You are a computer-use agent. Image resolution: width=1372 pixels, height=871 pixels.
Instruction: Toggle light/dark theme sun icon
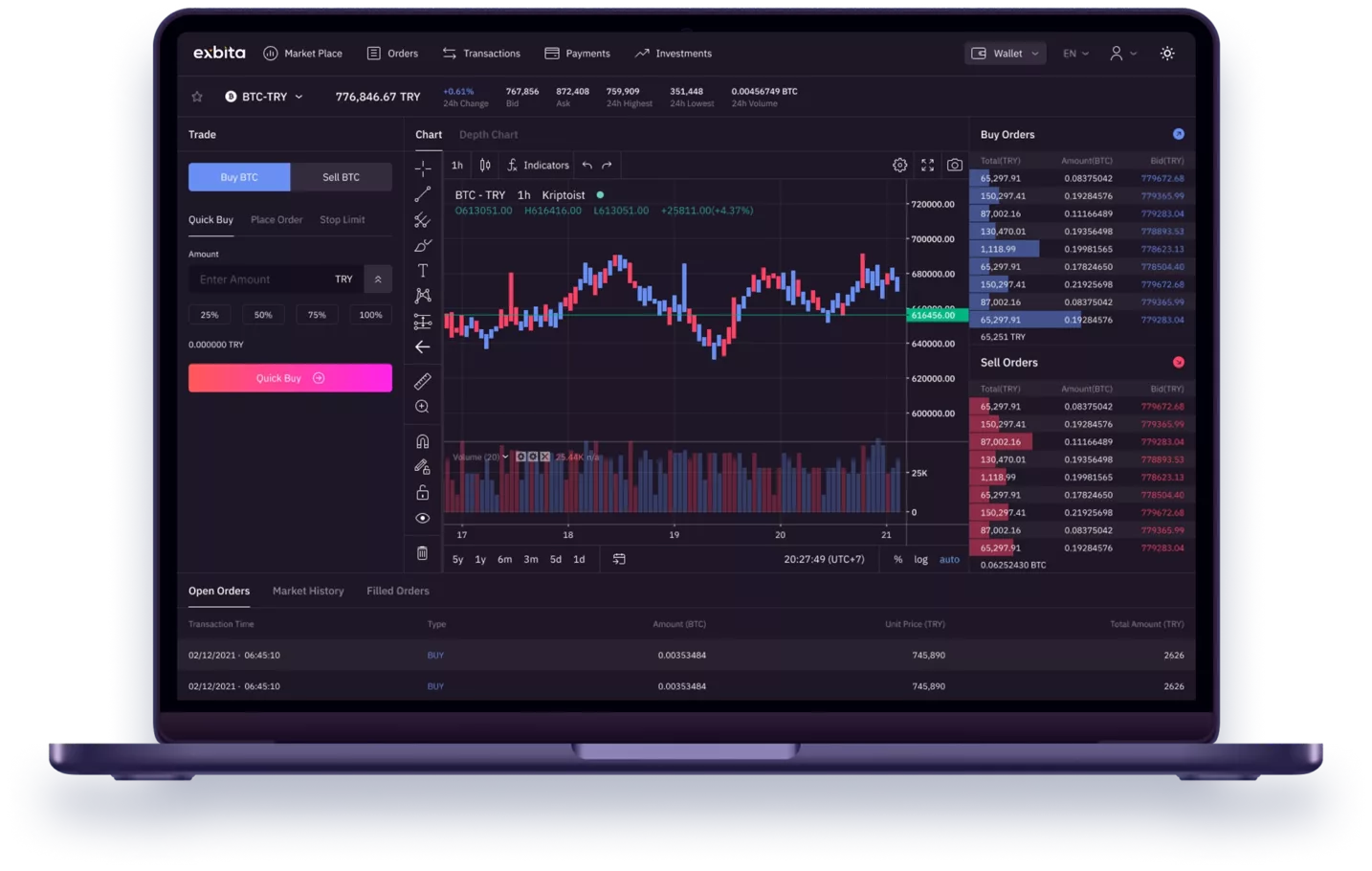(x=1167, y=54)
